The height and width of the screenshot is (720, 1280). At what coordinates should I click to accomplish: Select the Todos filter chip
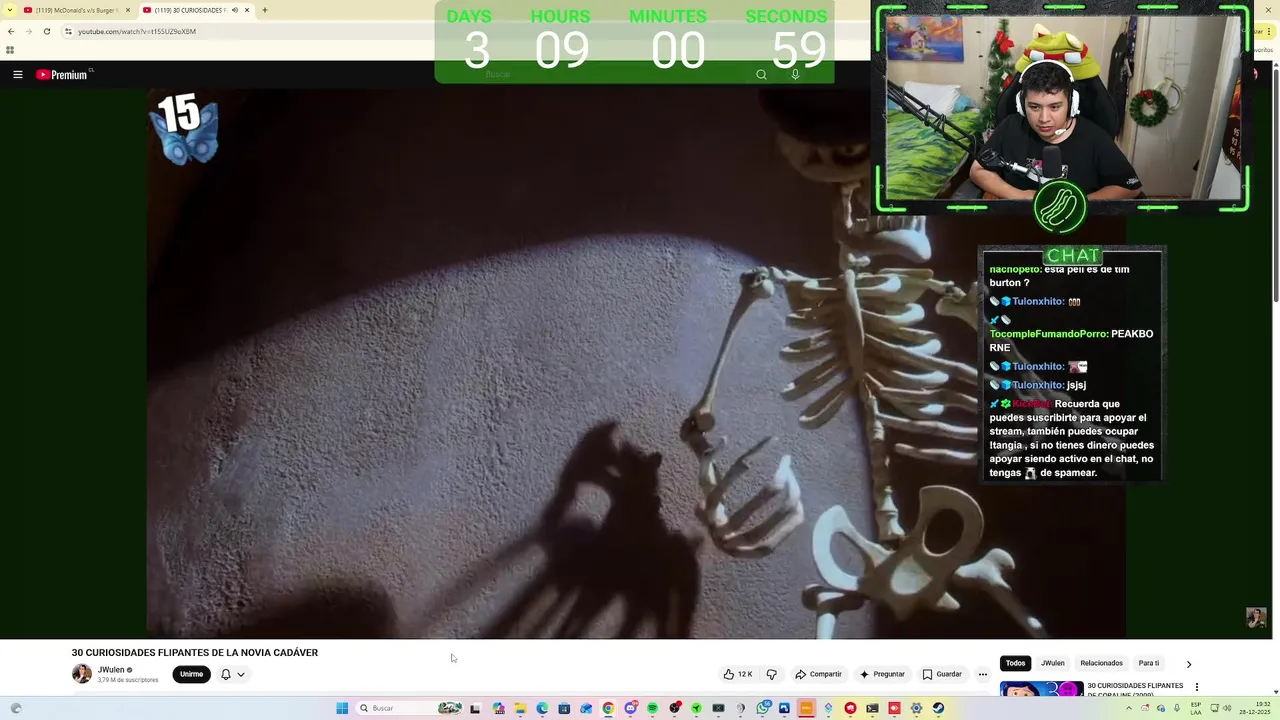(1015, 663)
